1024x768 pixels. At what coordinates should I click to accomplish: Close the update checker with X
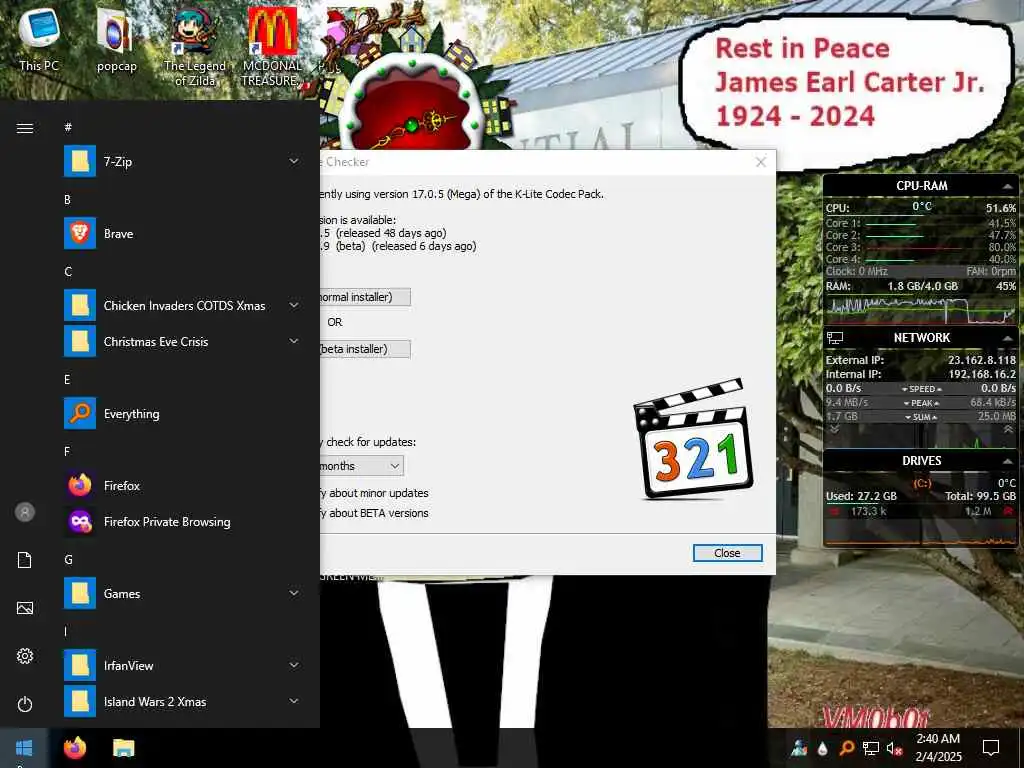tap(761, 162)
